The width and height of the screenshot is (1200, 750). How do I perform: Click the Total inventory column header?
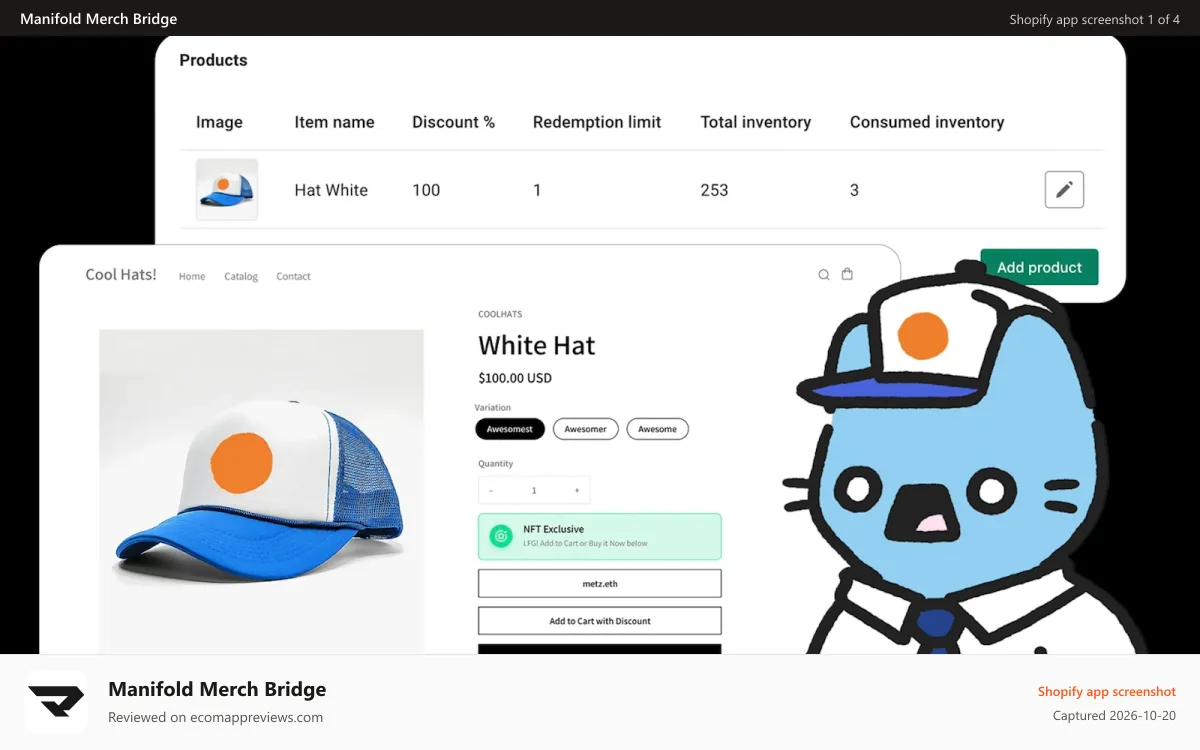756,122
